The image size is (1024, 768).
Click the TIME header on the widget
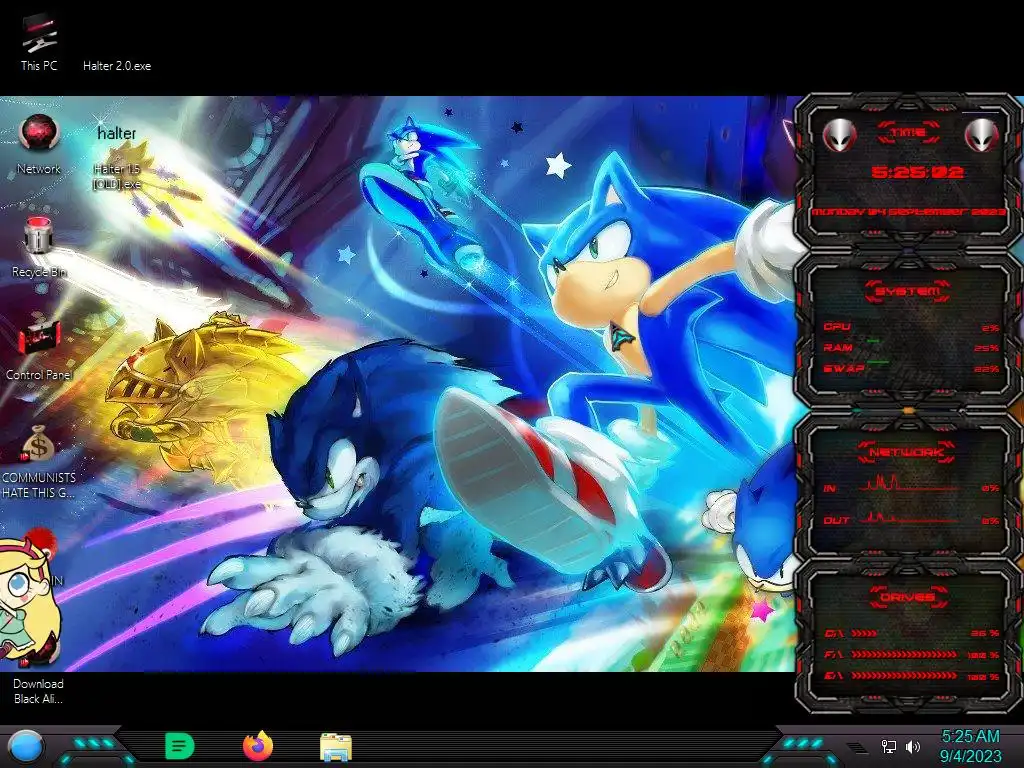[908, 133]
